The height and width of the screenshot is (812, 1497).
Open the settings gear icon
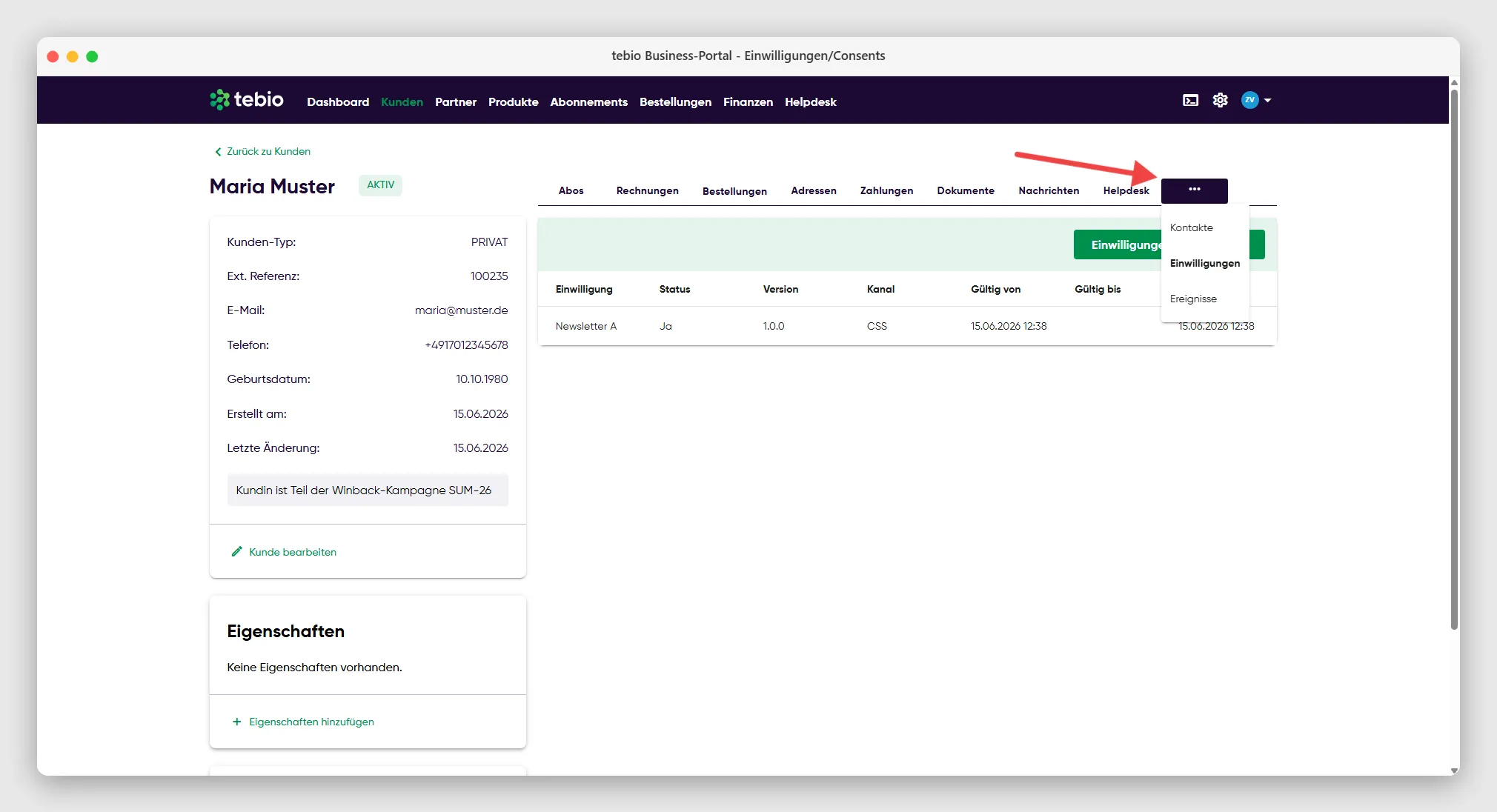(x=1220, y=100)
